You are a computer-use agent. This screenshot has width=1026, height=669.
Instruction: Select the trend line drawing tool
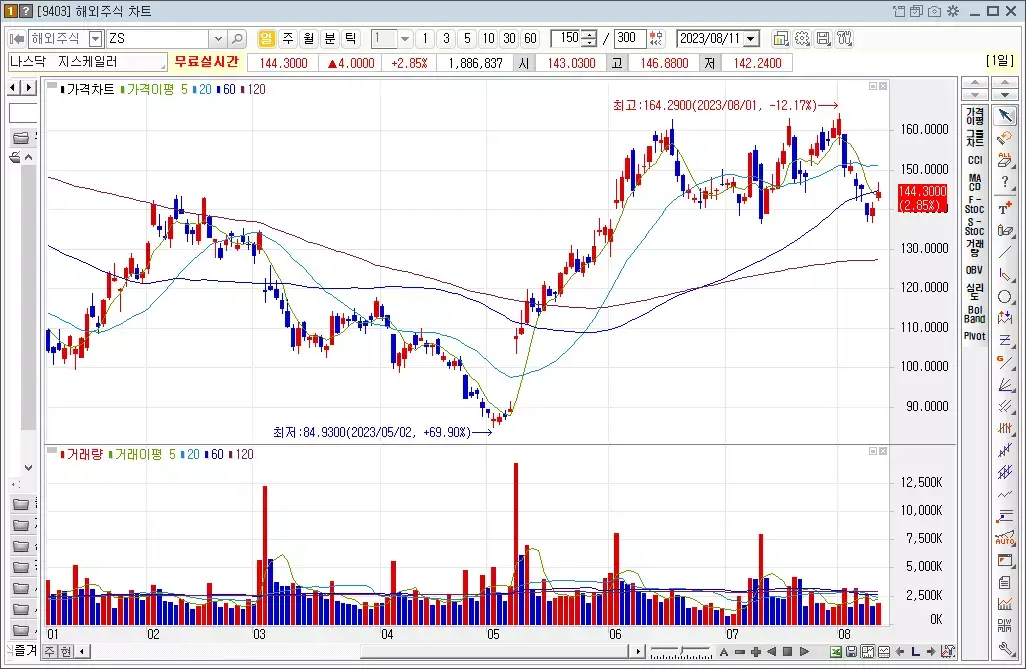(1004, 253)
